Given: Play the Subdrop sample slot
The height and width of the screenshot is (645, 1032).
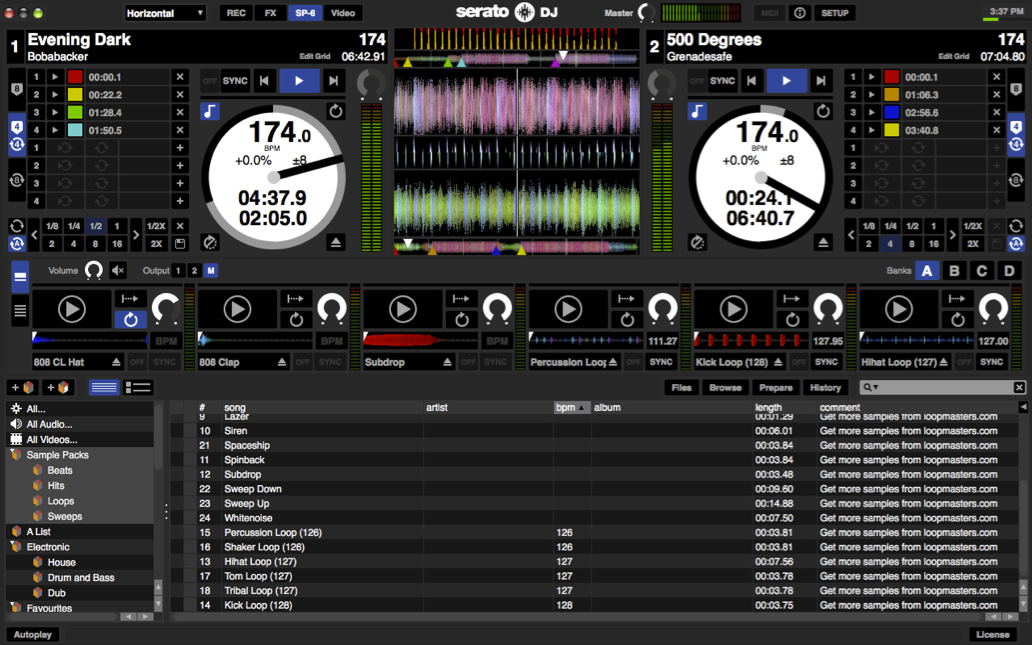Looking at the screenshot, I should click(403, 309).
